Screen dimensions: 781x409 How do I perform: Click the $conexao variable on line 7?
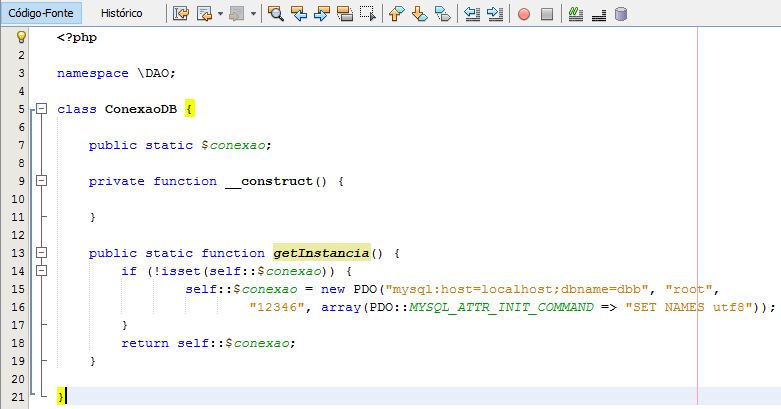(234, 145)
